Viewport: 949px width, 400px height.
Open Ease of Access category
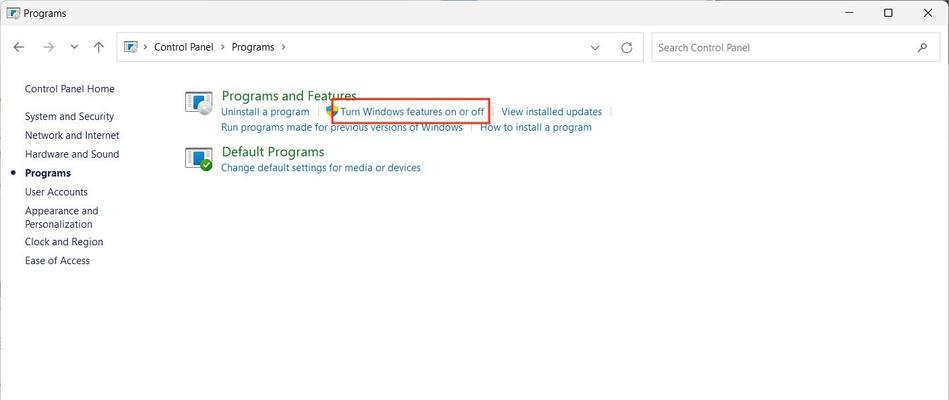point(57,261)
